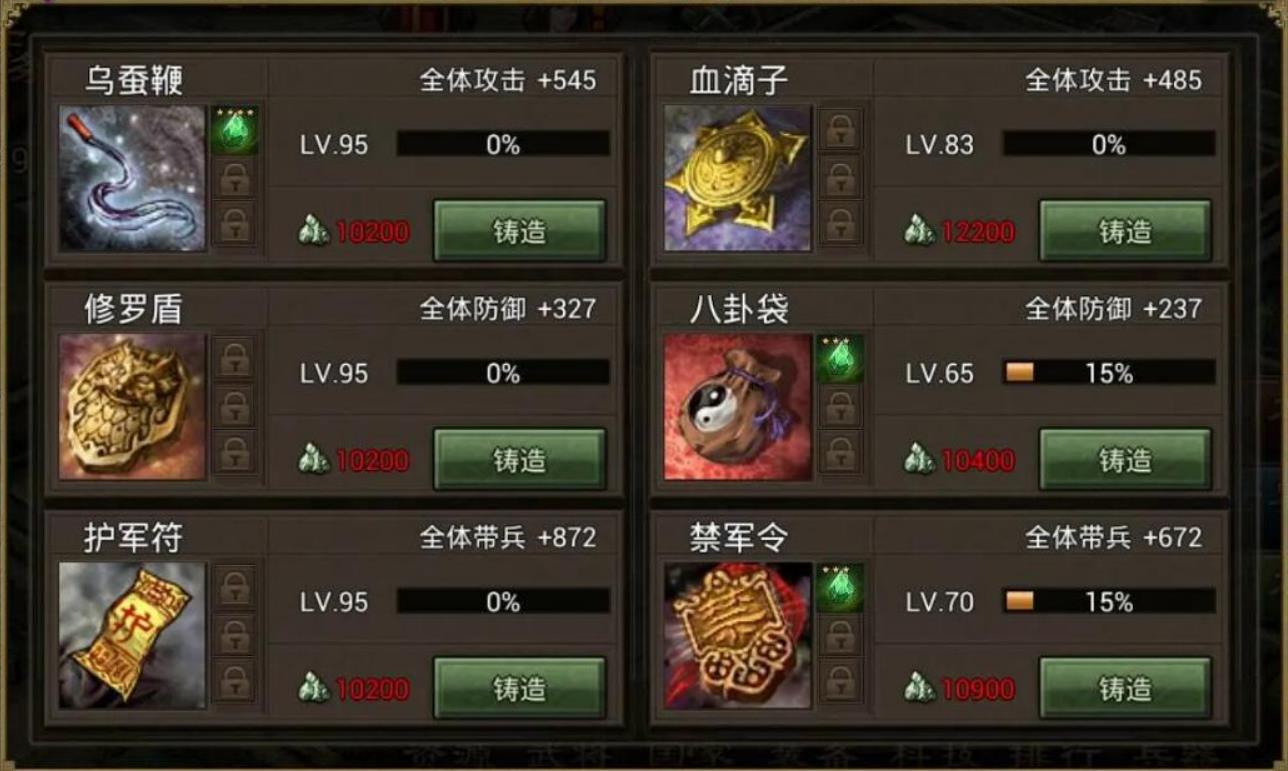This screenshot has width=1288, height=771.
Task: Click 八卦袋 15% progress bar
Action: pyautogui.click(x=1109, y=373)
